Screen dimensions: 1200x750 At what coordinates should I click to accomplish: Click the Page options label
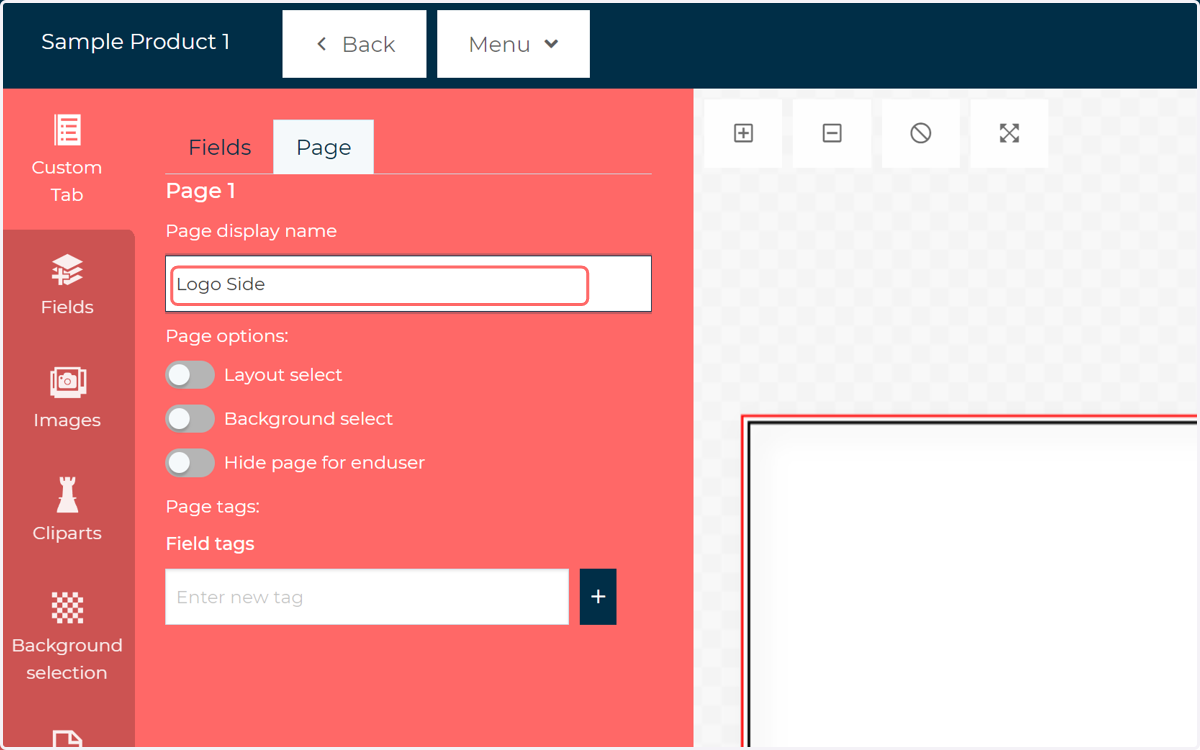pyautogui.click(x=227, y=336)
